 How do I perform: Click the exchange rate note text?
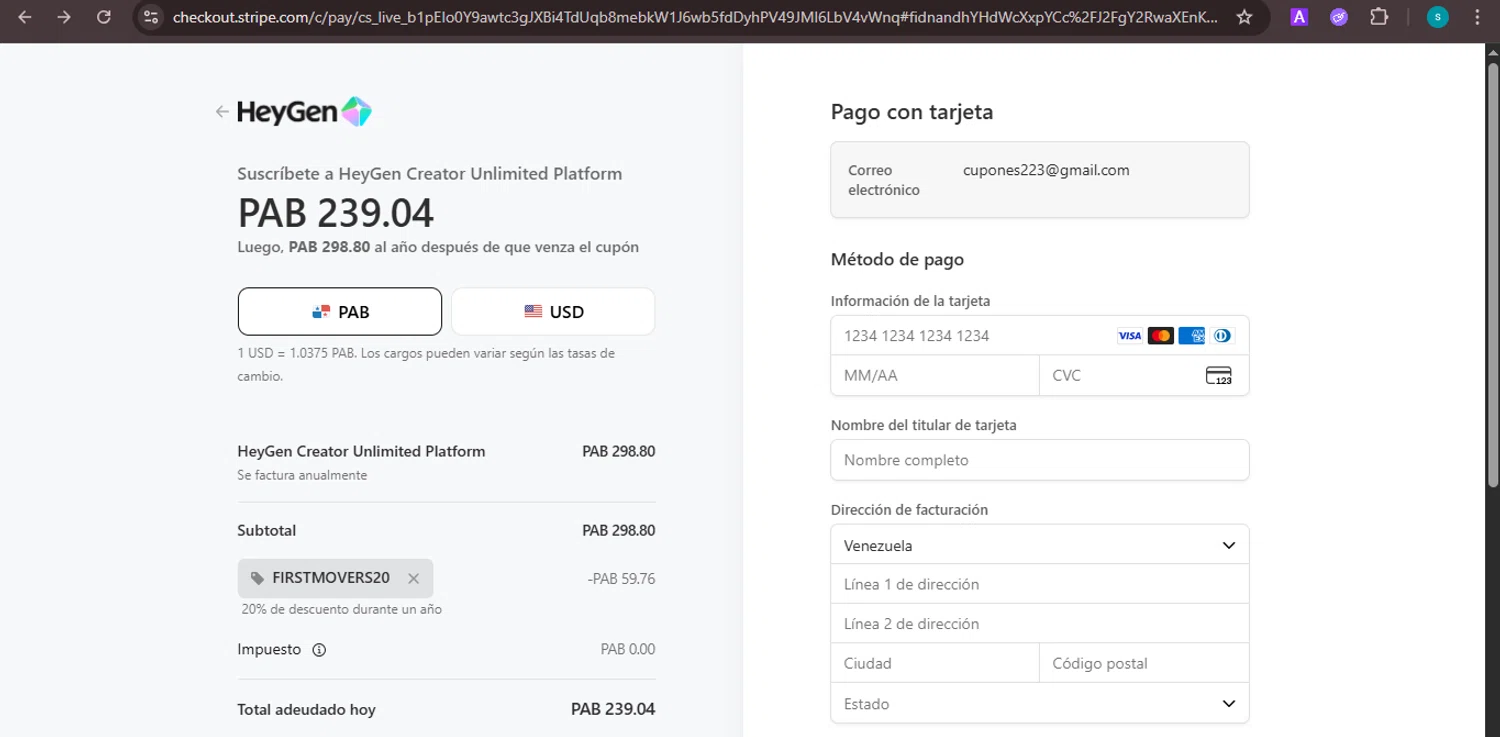(x=426, y=365)
